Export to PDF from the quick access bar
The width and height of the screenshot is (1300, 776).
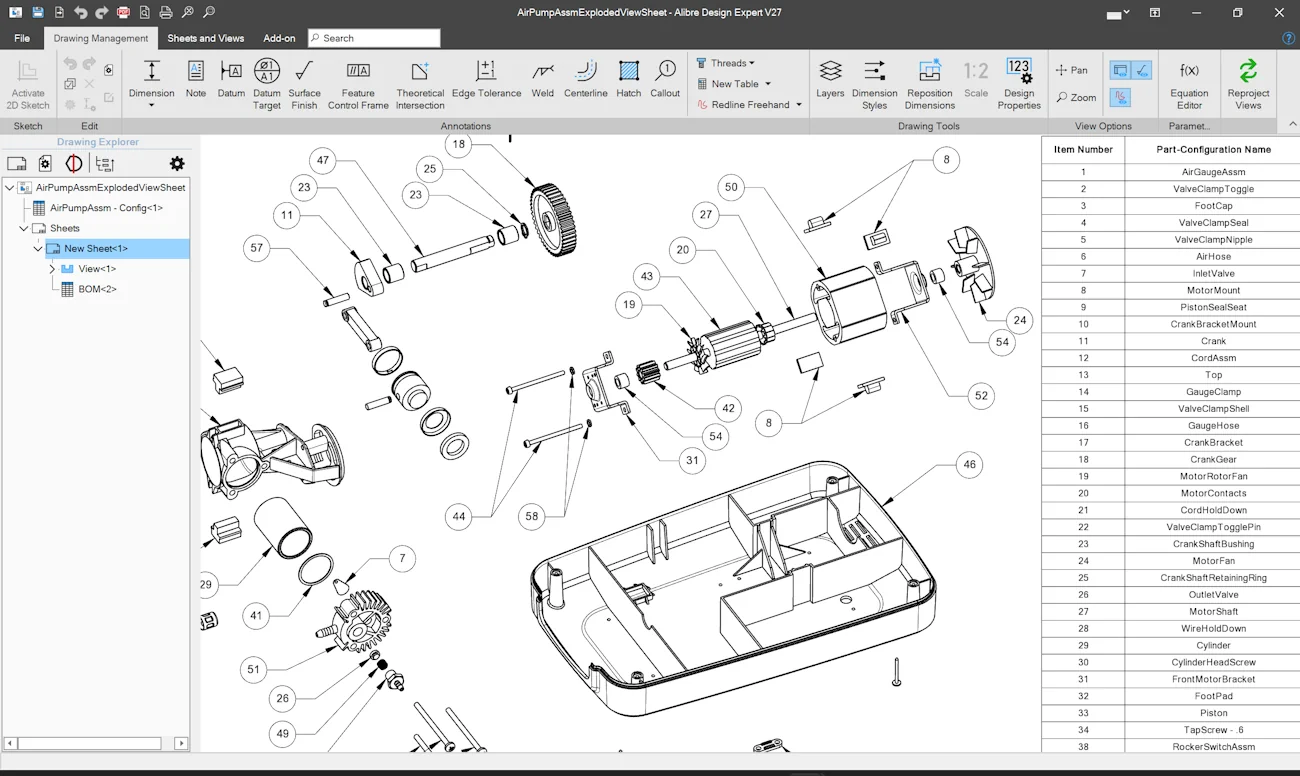(x=123, y=12)
